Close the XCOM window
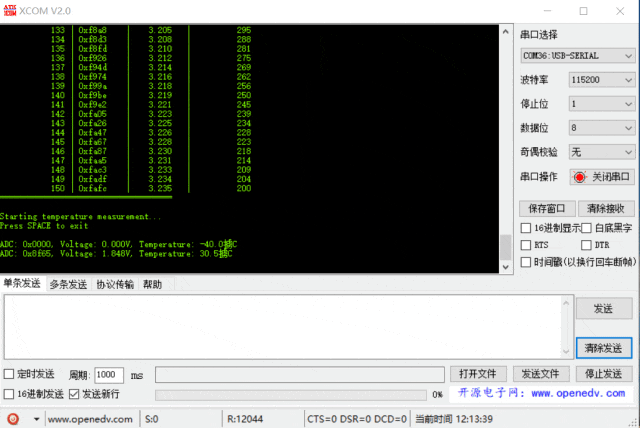Screen dimensions: 640x428 click(620, 11)
